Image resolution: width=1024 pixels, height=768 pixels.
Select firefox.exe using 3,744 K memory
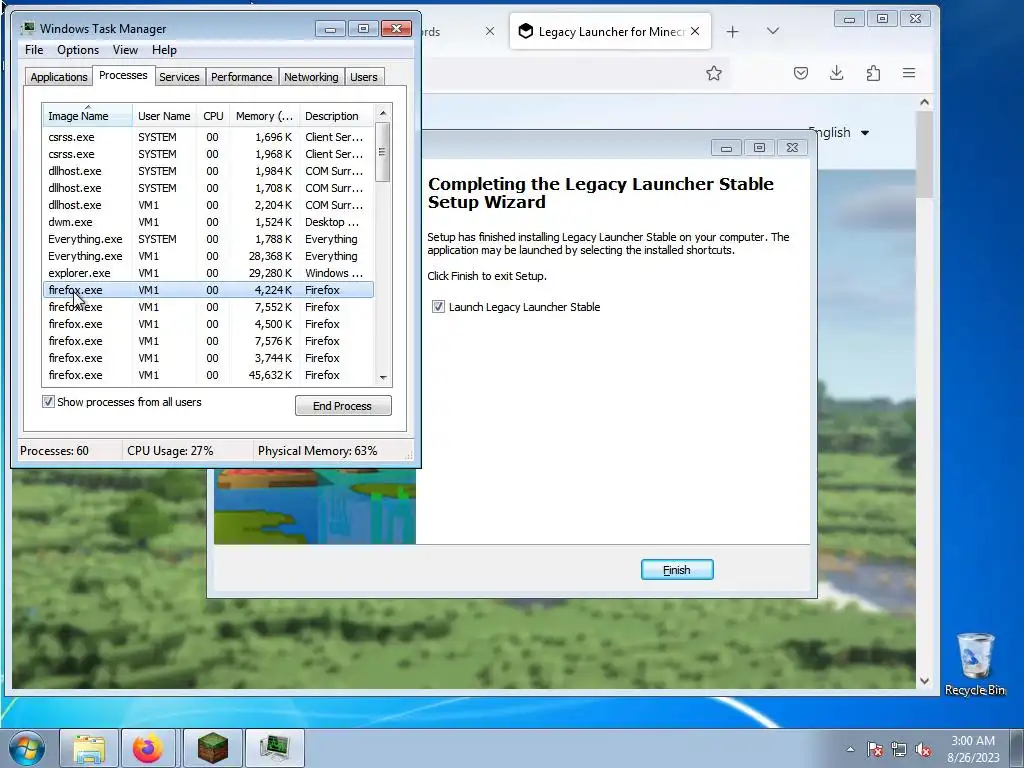tap(208, 358)
